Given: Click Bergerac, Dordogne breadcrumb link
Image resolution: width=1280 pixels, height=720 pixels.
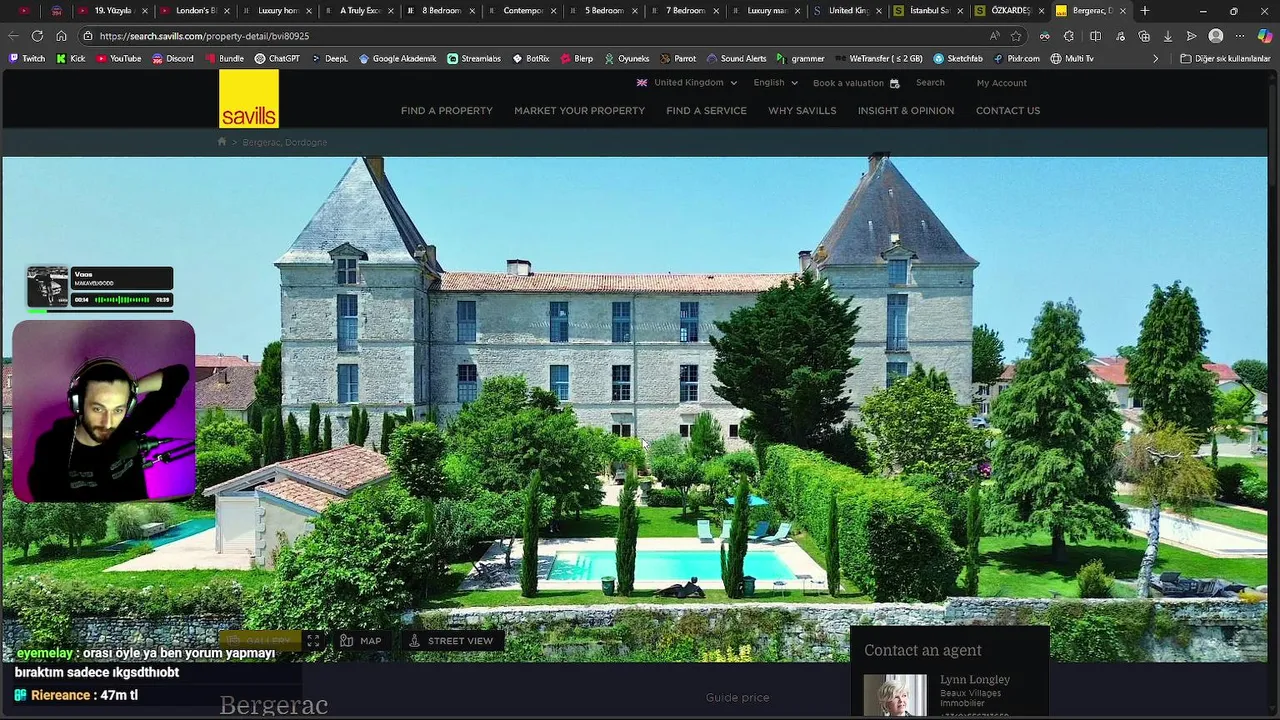Looking at the screenshot, I should point(284,142).
